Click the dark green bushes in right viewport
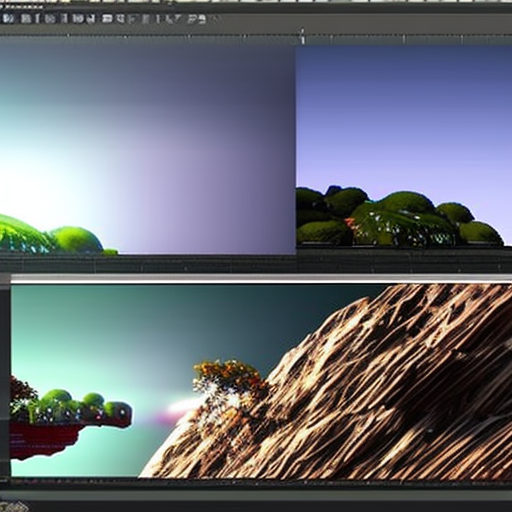Screen dimensions: 512x512 [397, 217]
